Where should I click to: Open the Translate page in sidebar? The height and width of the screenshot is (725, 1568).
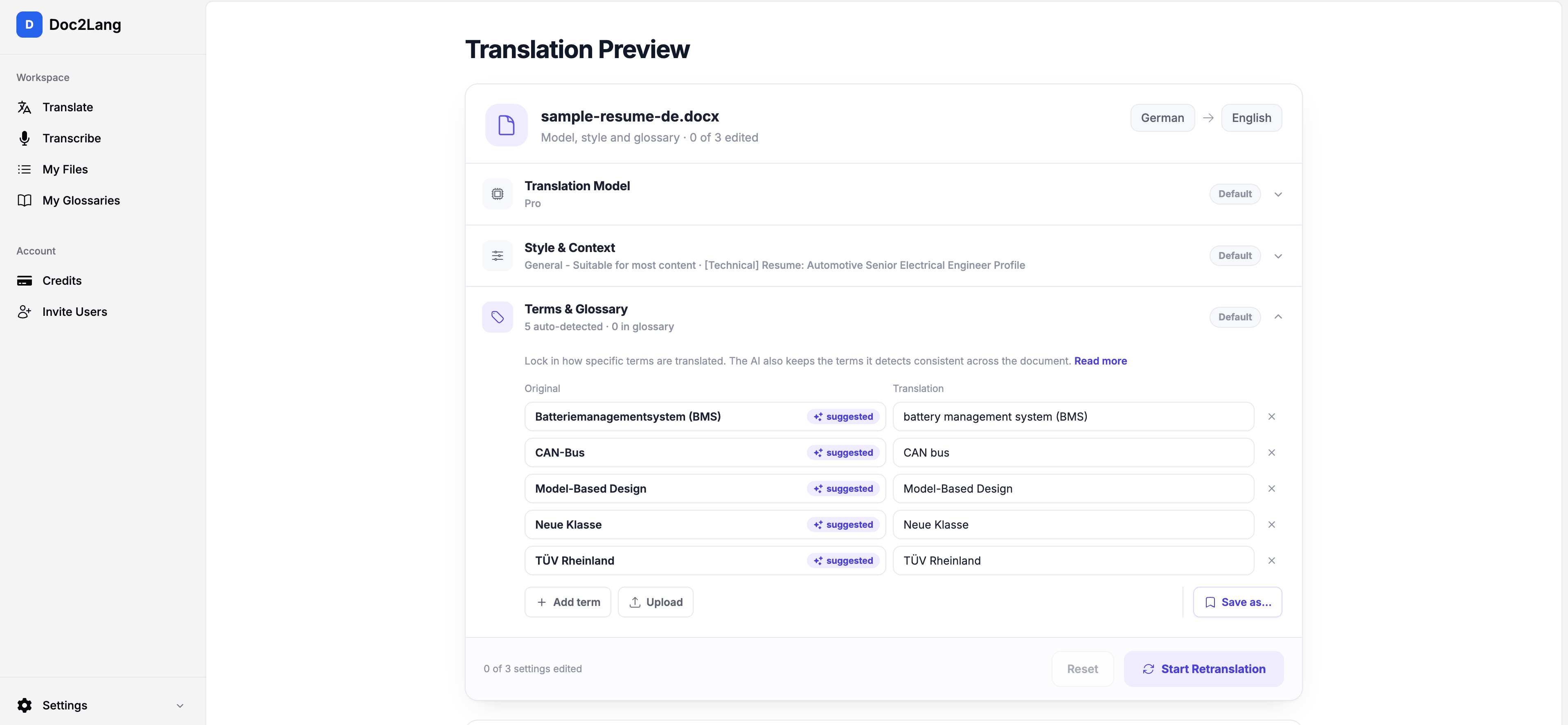pyautogui.click(x=68, y=107)
